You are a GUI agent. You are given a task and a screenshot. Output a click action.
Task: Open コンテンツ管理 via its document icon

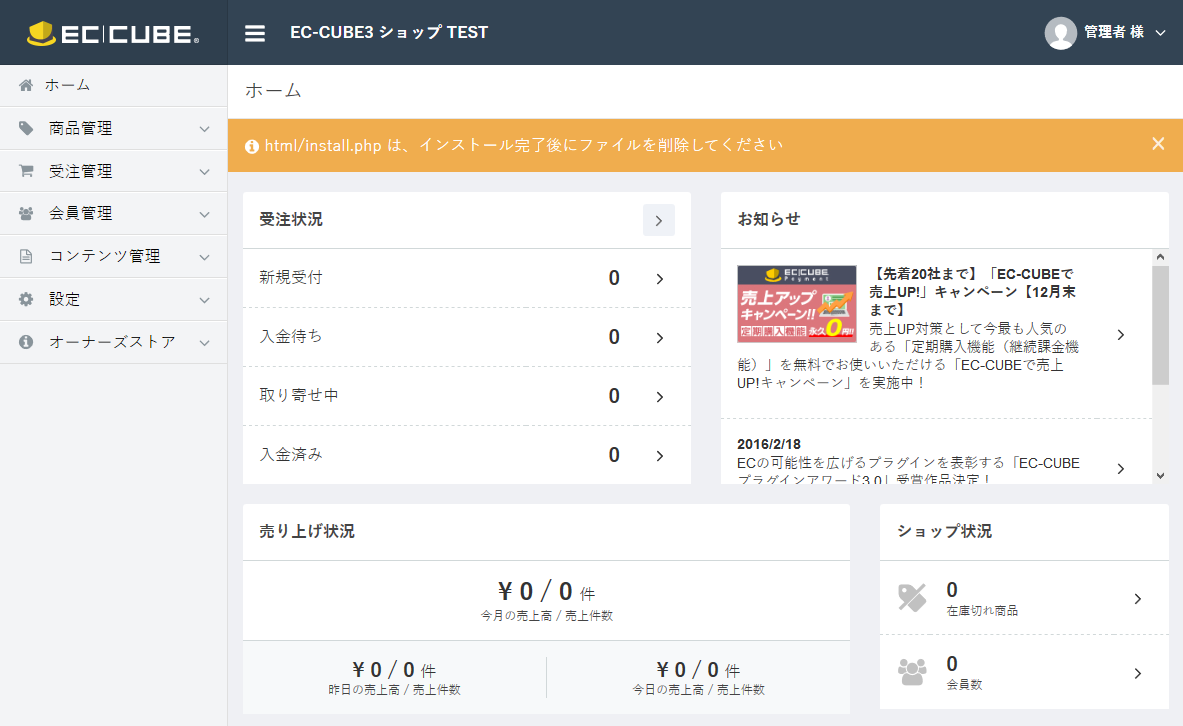pyautogui.click(x=25, y=256)
